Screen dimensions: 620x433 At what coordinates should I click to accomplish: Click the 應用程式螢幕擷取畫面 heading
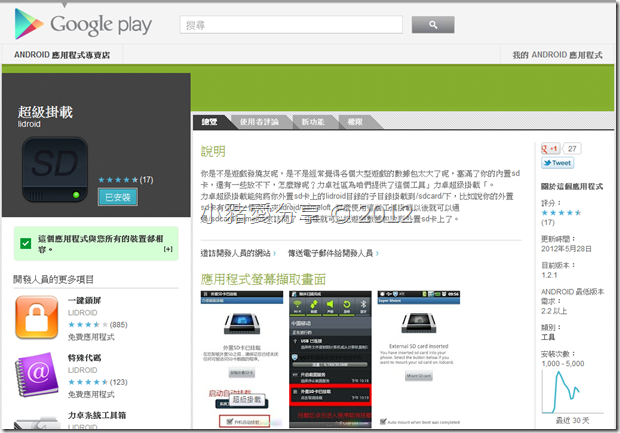coord(263,280)
